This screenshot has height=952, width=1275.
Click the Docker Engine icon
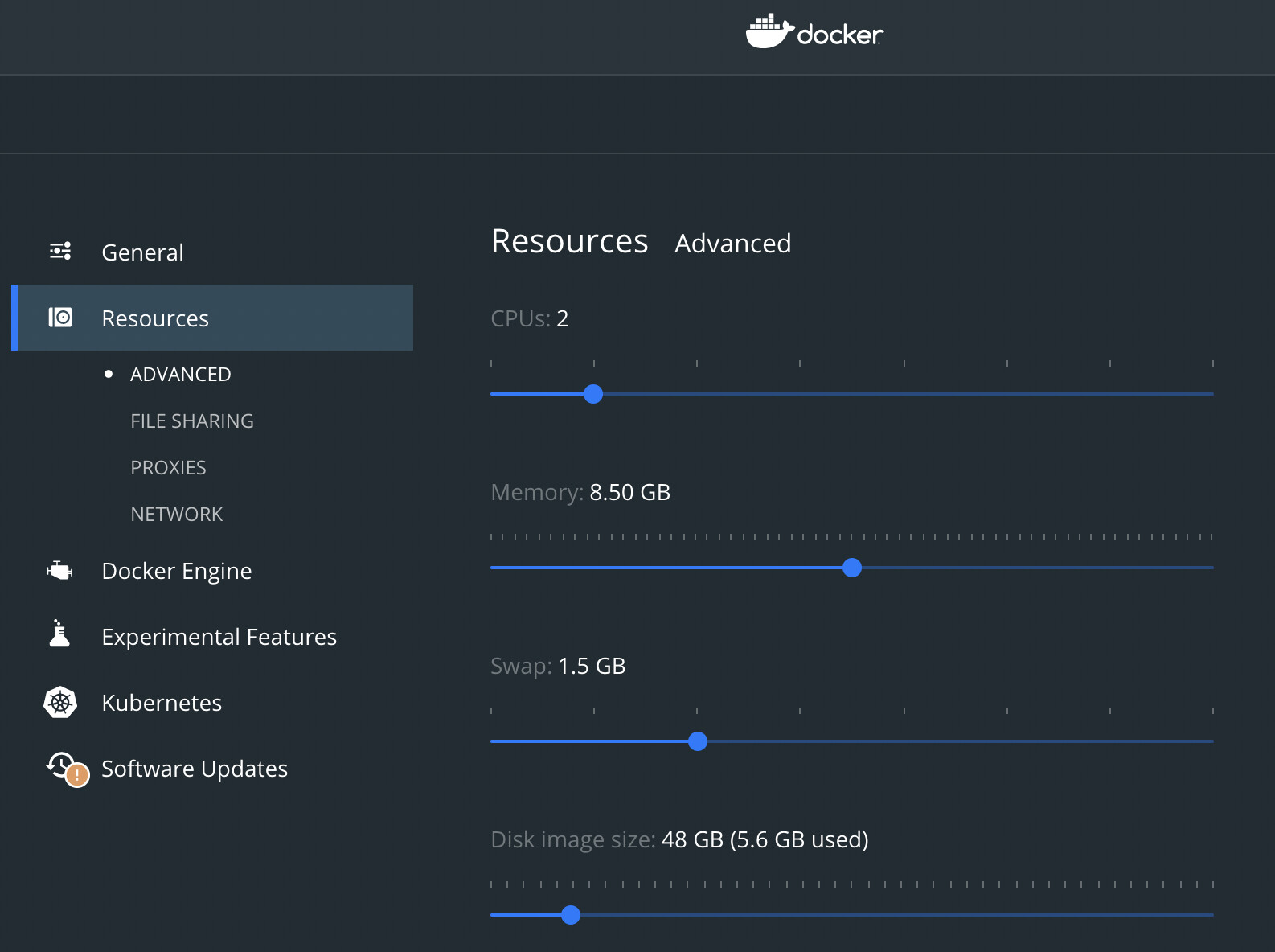point(59,570)
